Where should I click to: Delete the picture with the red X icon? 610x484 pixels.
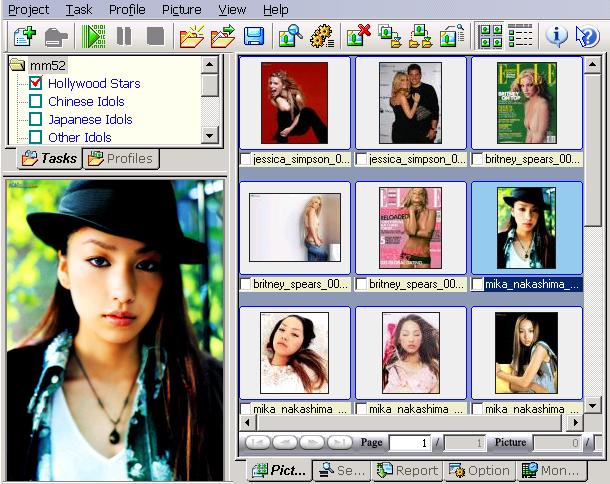pos(358,36)
